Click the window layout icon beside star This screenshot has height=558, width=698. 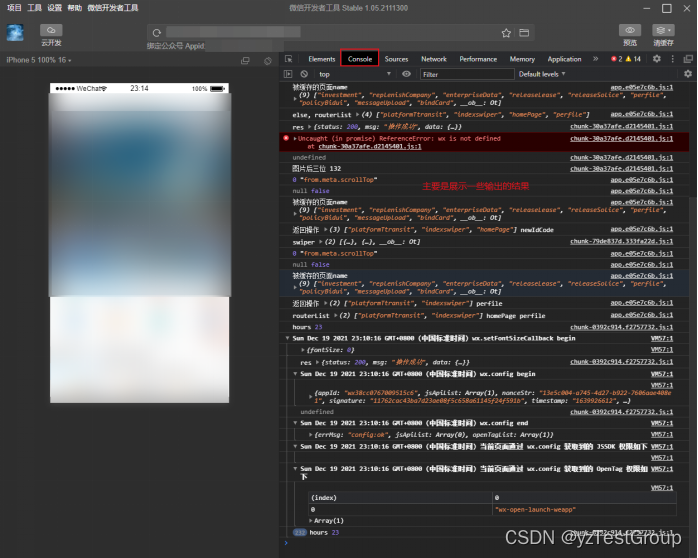[524, 33]
